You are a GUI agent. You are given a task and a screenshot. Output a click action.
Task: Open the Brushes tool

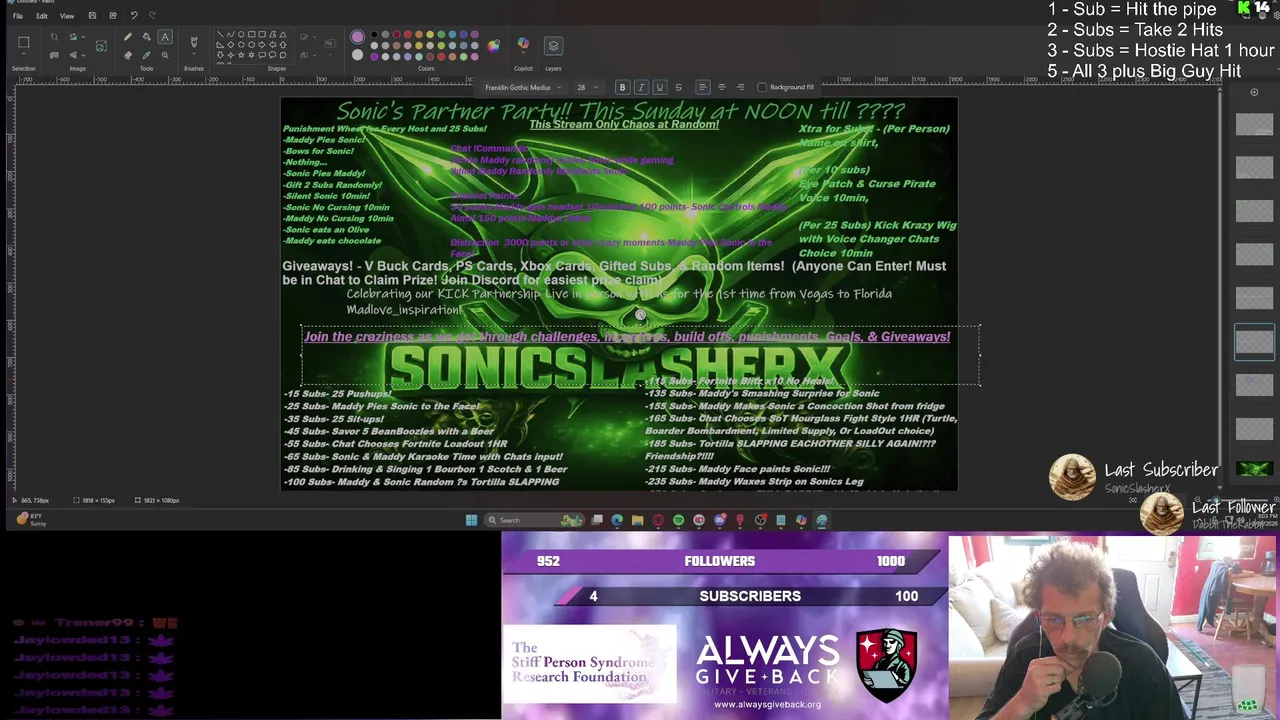(194, 41)
